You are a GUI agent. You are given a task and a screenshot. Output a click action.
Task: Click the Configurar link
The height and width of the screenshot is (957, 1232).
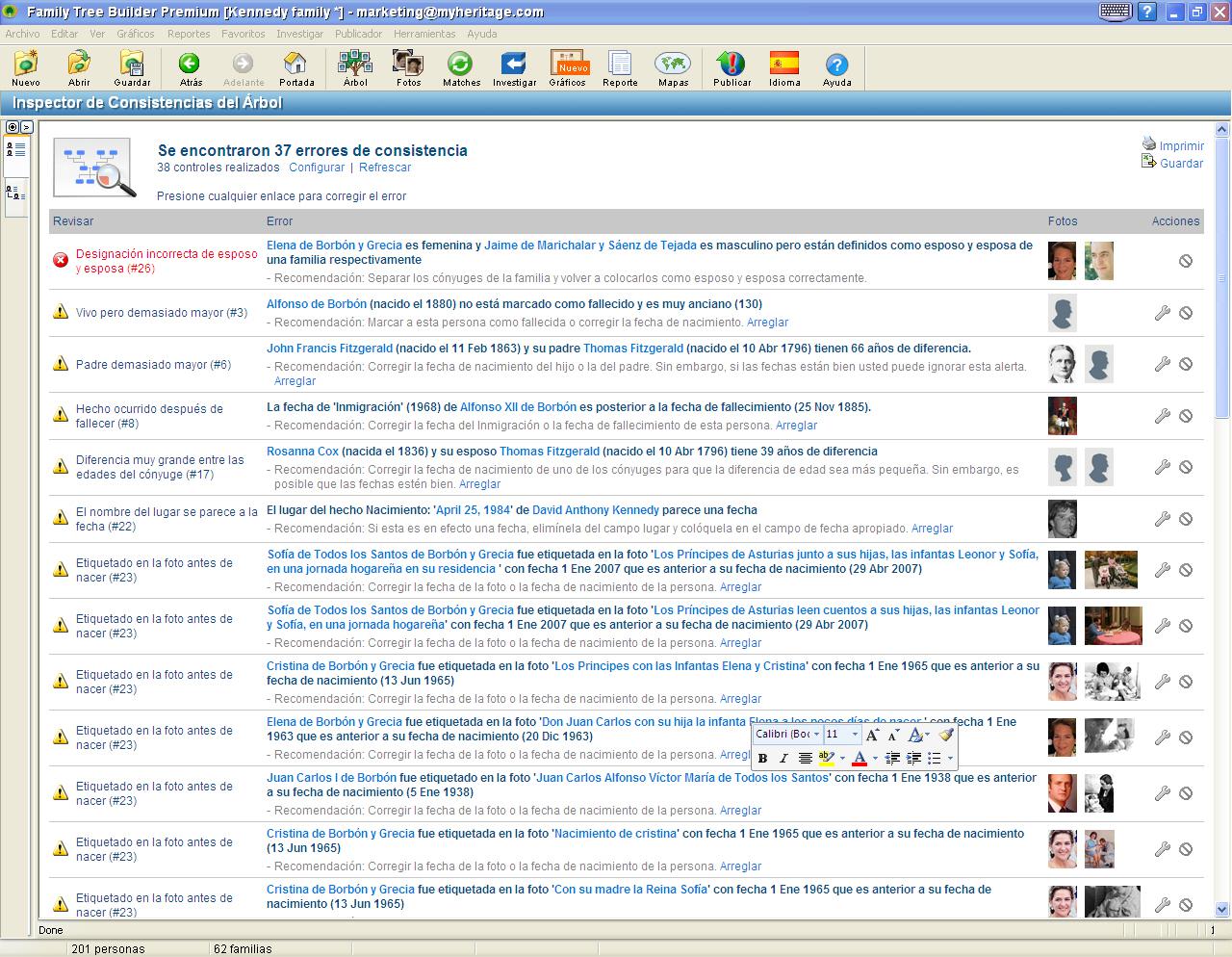(x=317, y=168)
